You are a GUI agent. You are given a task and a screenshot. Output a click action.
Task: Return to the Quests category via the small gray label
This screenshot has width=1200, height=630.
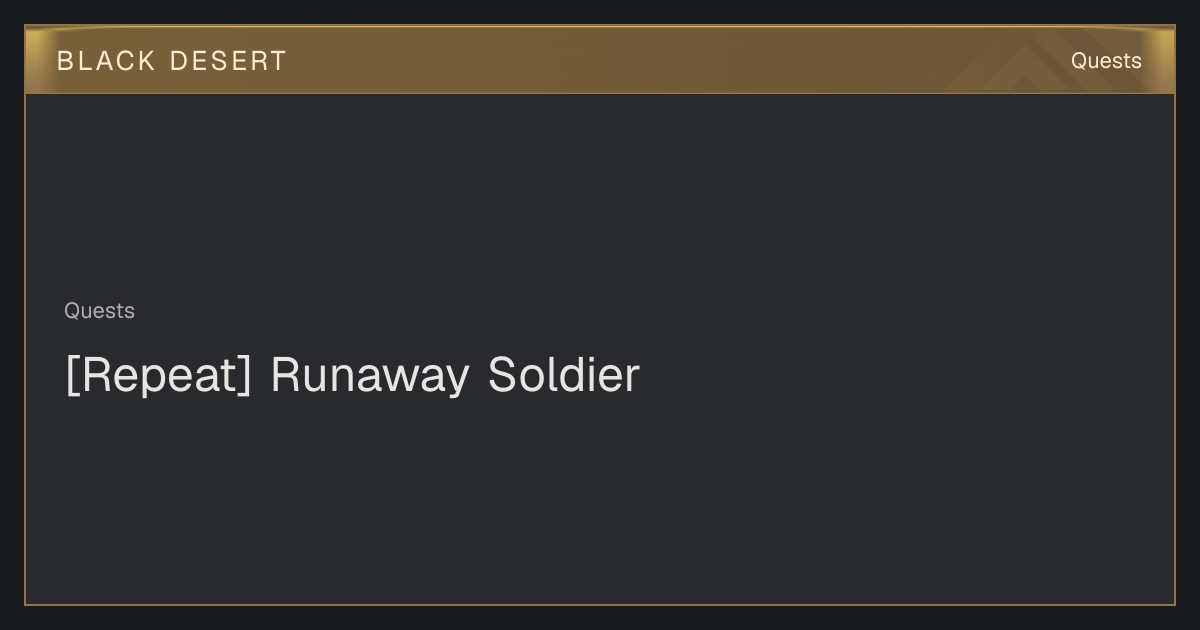99,311
